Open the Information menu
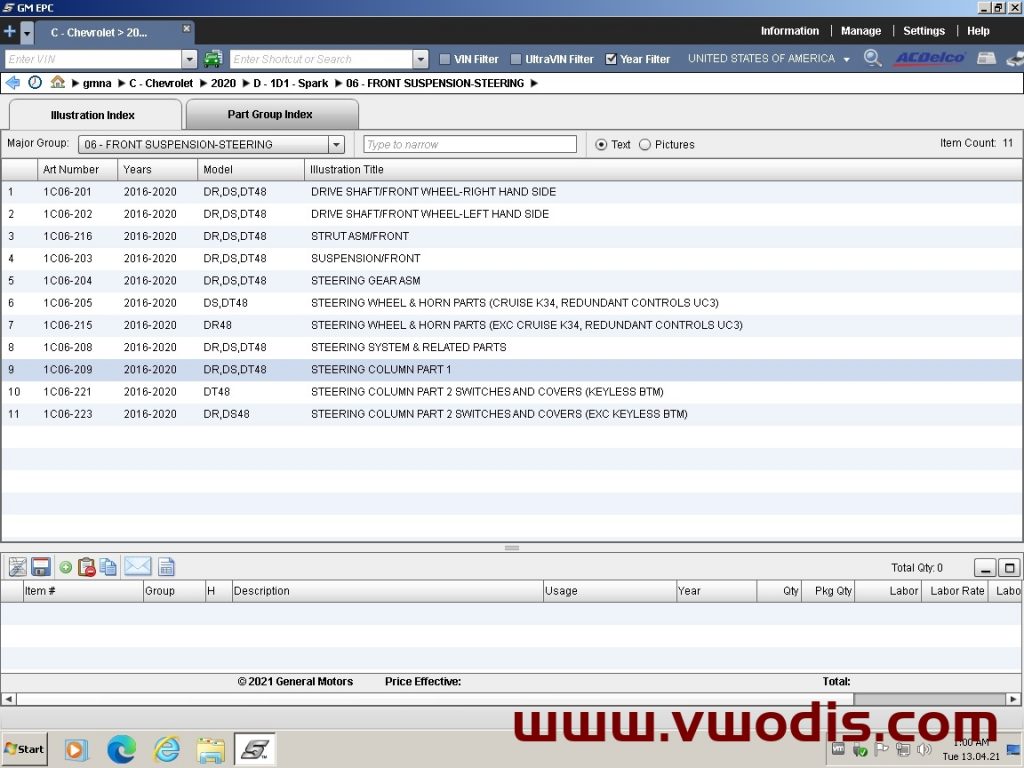Viewport: 1024px width, 768px height. [x=789, y=31]
